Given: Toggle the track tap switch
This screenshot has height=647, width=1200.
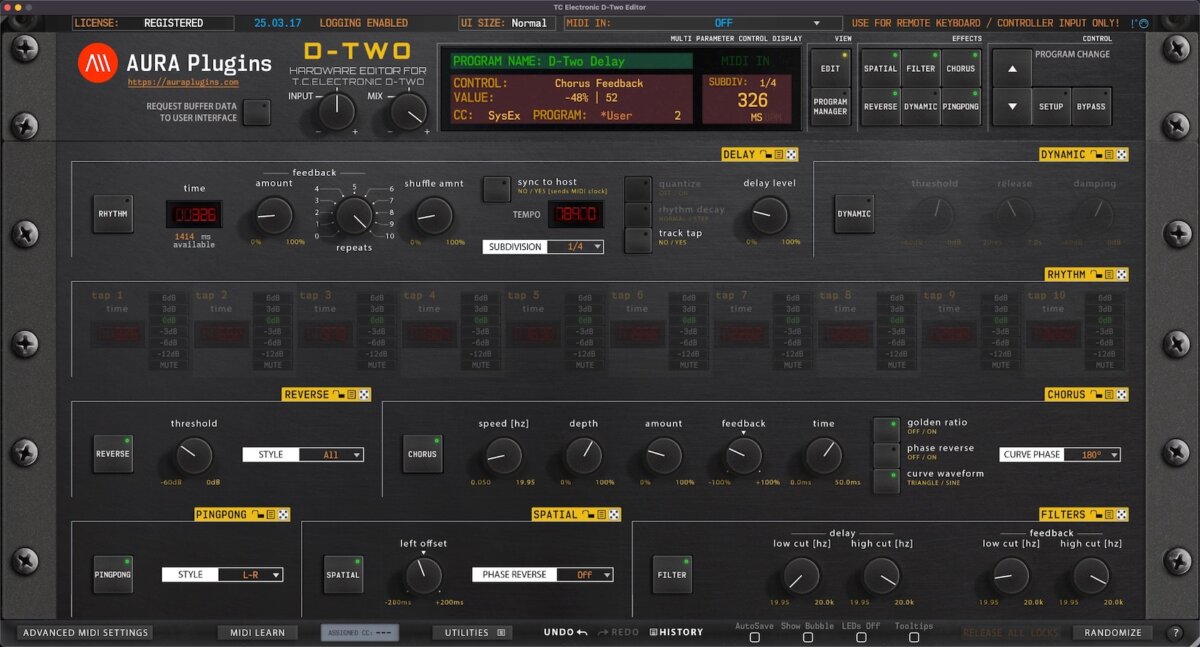Looking at the screenshot, I should pos(638,240).
